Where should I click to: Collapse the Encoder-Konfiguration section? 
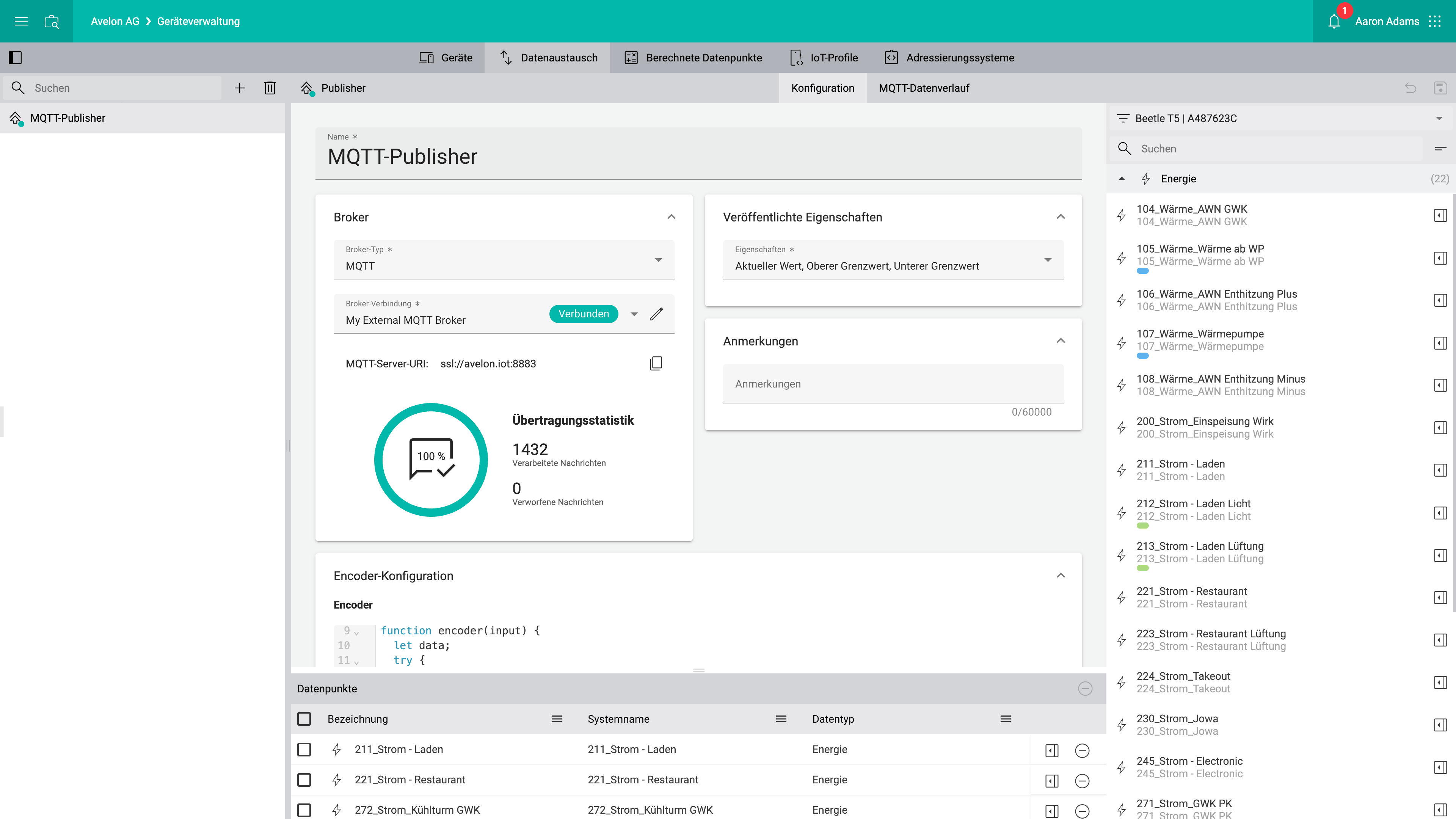click(x=1061, y=576)
